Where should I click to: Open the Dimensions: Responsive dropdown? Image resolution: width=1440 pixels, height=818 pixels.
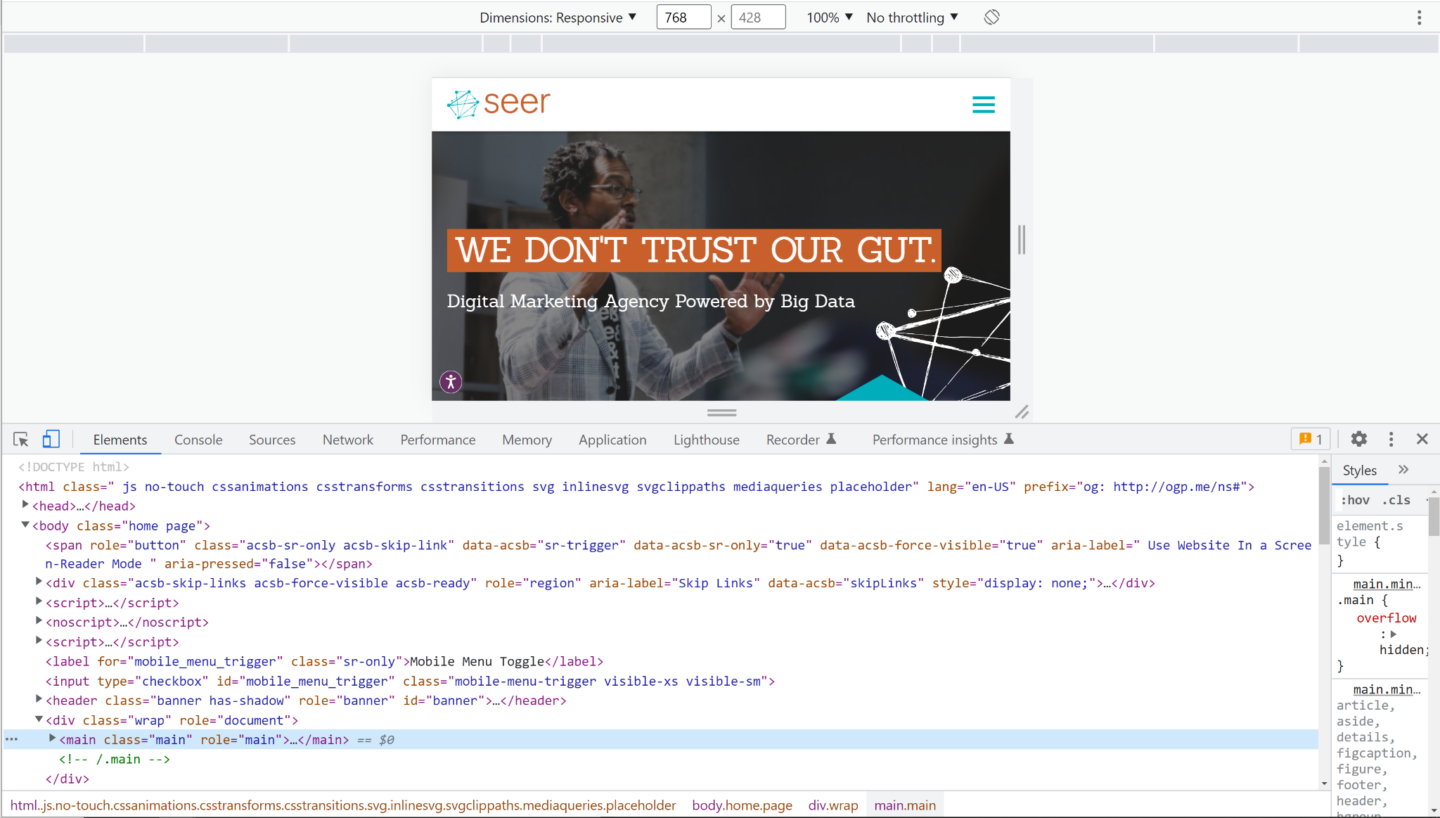[558, 17]
